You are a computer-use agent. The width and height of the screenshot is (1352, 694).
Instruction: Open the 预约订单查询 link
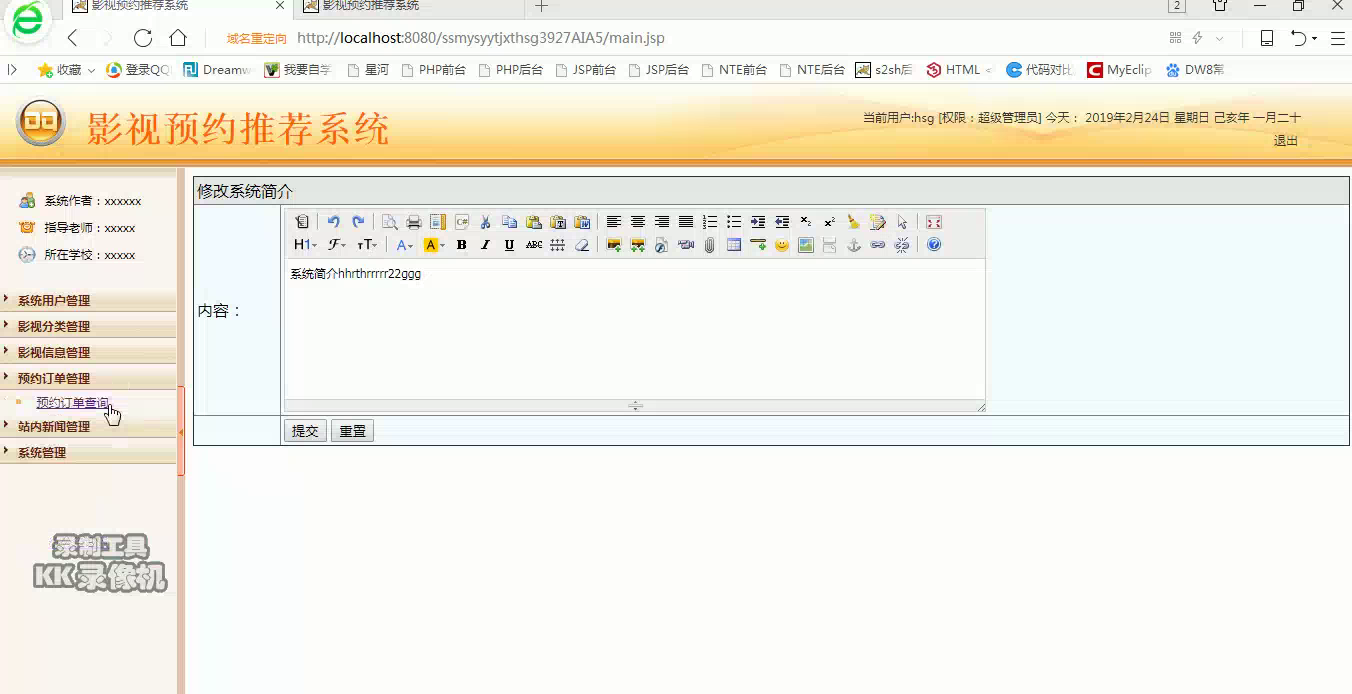73,403
